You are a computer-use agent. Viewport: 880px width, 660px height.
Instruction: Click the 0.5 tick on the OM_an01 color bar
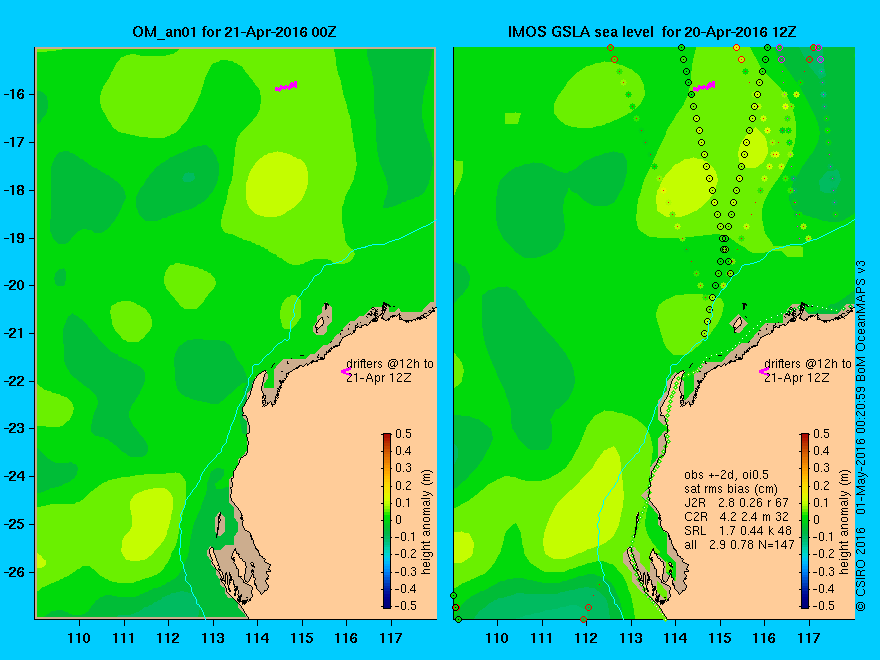click(x=404, y=434)
